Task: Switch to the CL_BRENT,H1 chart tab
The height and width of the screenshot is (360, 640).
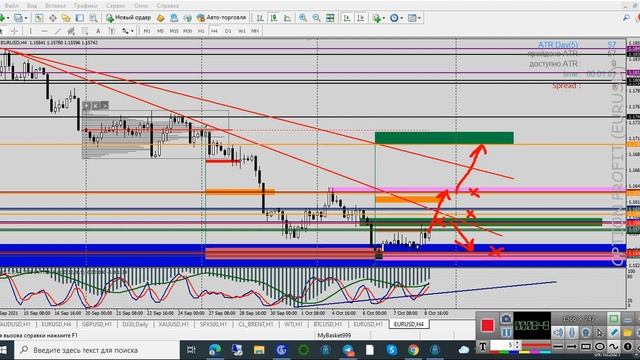Action: coord(256,324)
